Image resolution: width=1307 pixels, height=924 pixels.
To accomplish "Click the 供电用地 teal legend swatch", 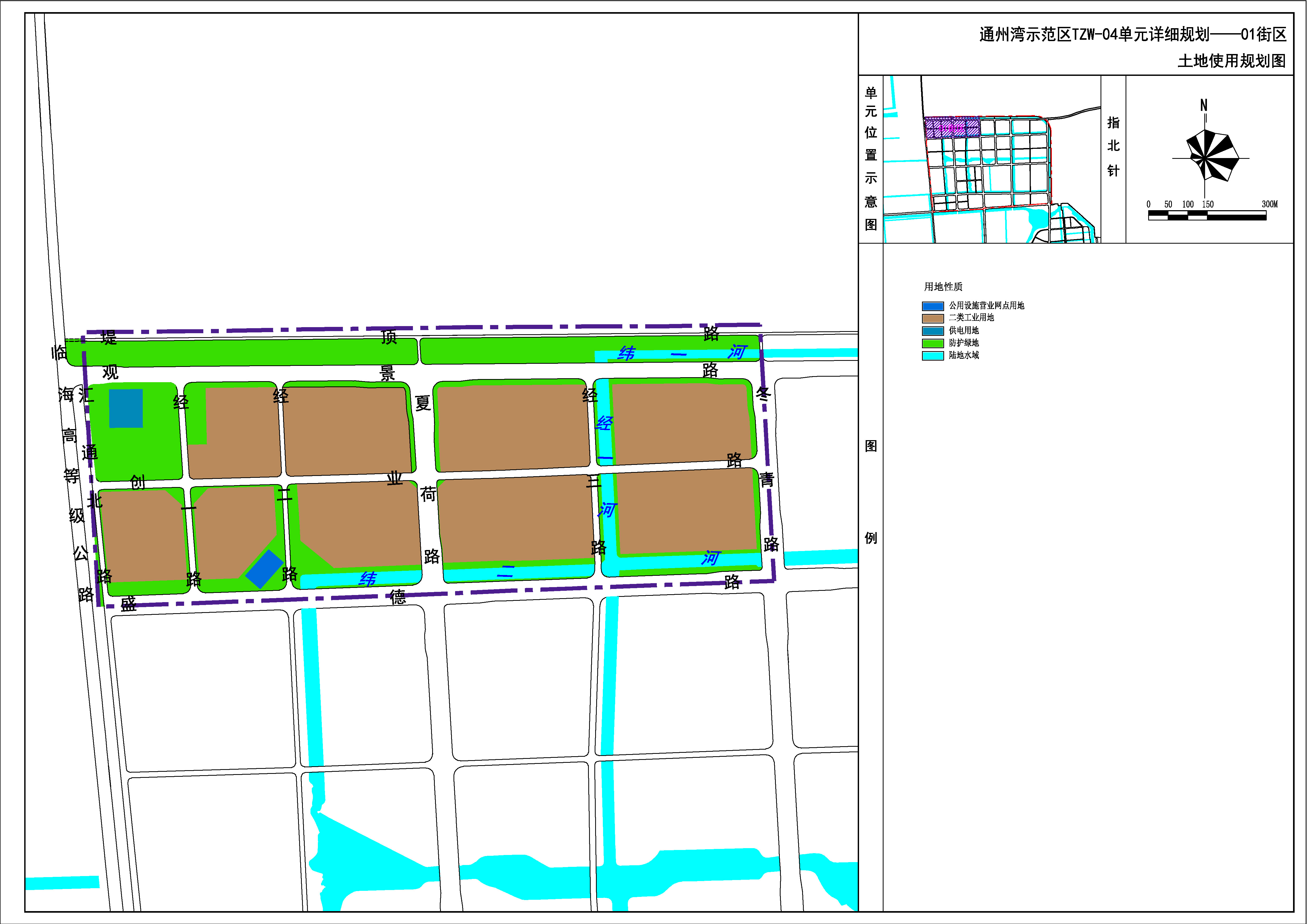I will pos(933,331).
